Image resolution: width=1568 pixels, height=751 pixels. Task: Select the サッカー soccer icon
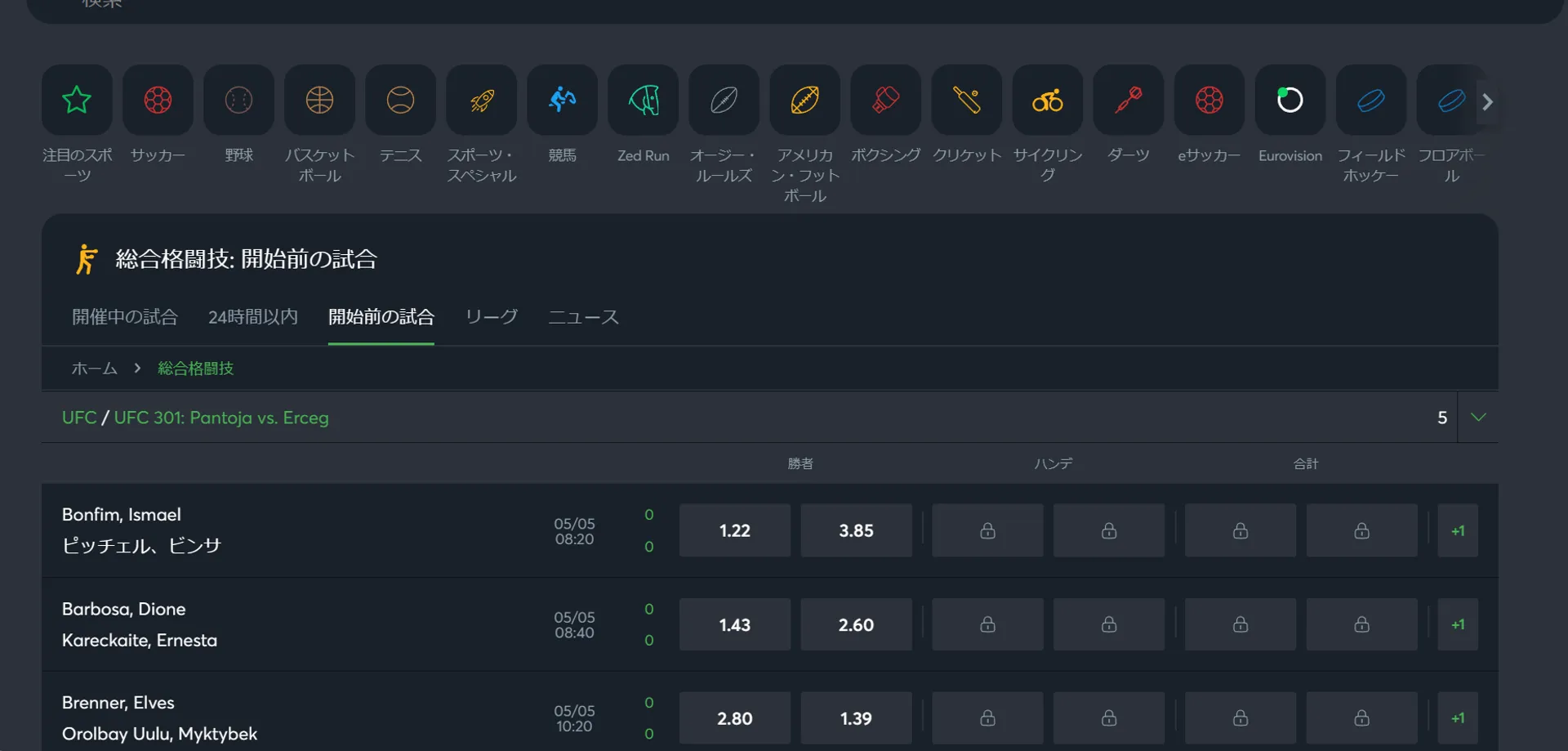coord(158,100)
